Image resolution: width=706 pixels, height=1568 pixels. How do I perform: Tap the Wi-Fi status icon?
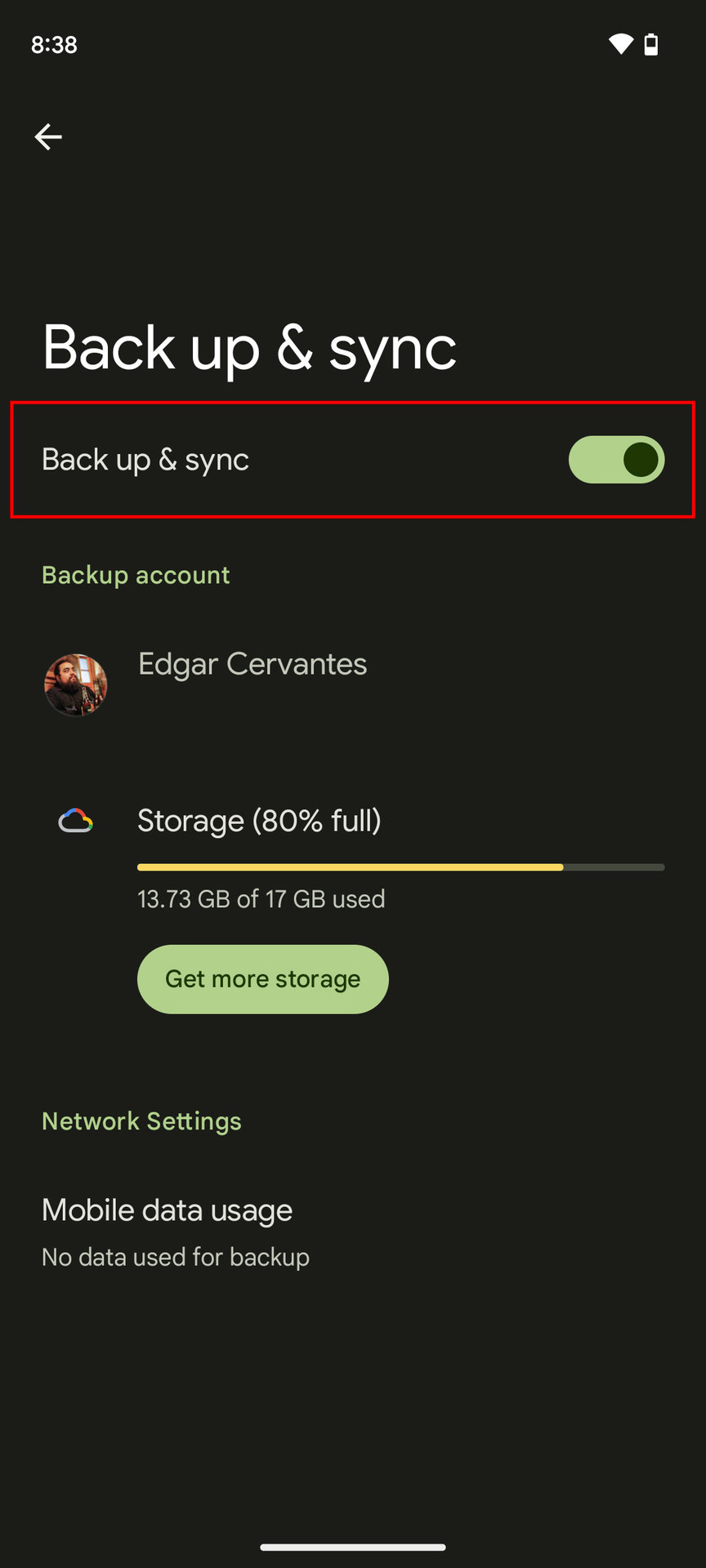tap(620, 44)
